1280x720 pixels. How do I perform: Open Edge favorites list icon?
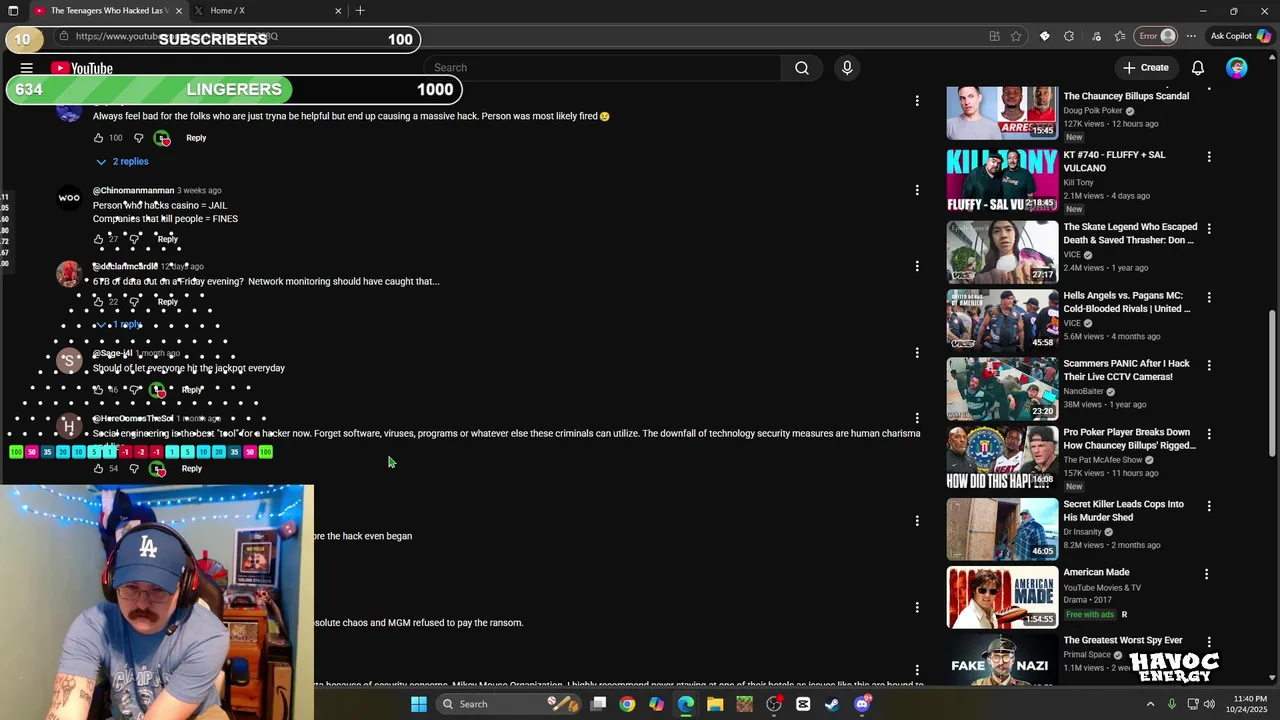pyautogui.click(x=1120, y=36)
